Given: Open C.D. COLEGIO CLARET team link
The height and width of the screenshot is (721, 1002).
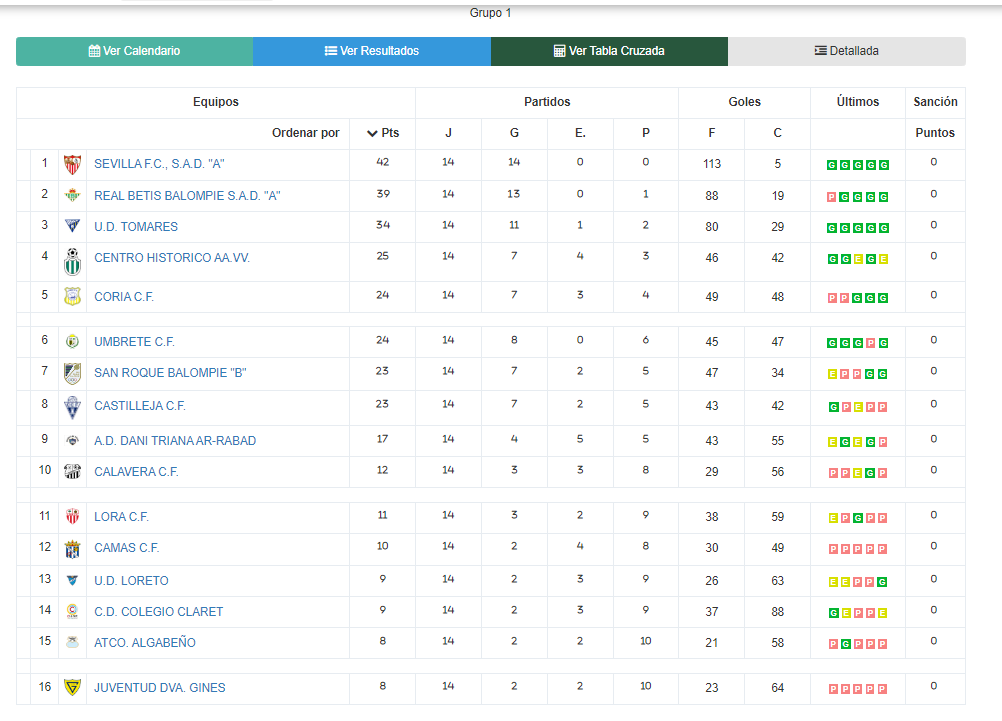Looking at the screenshot, I should point(158,612).
